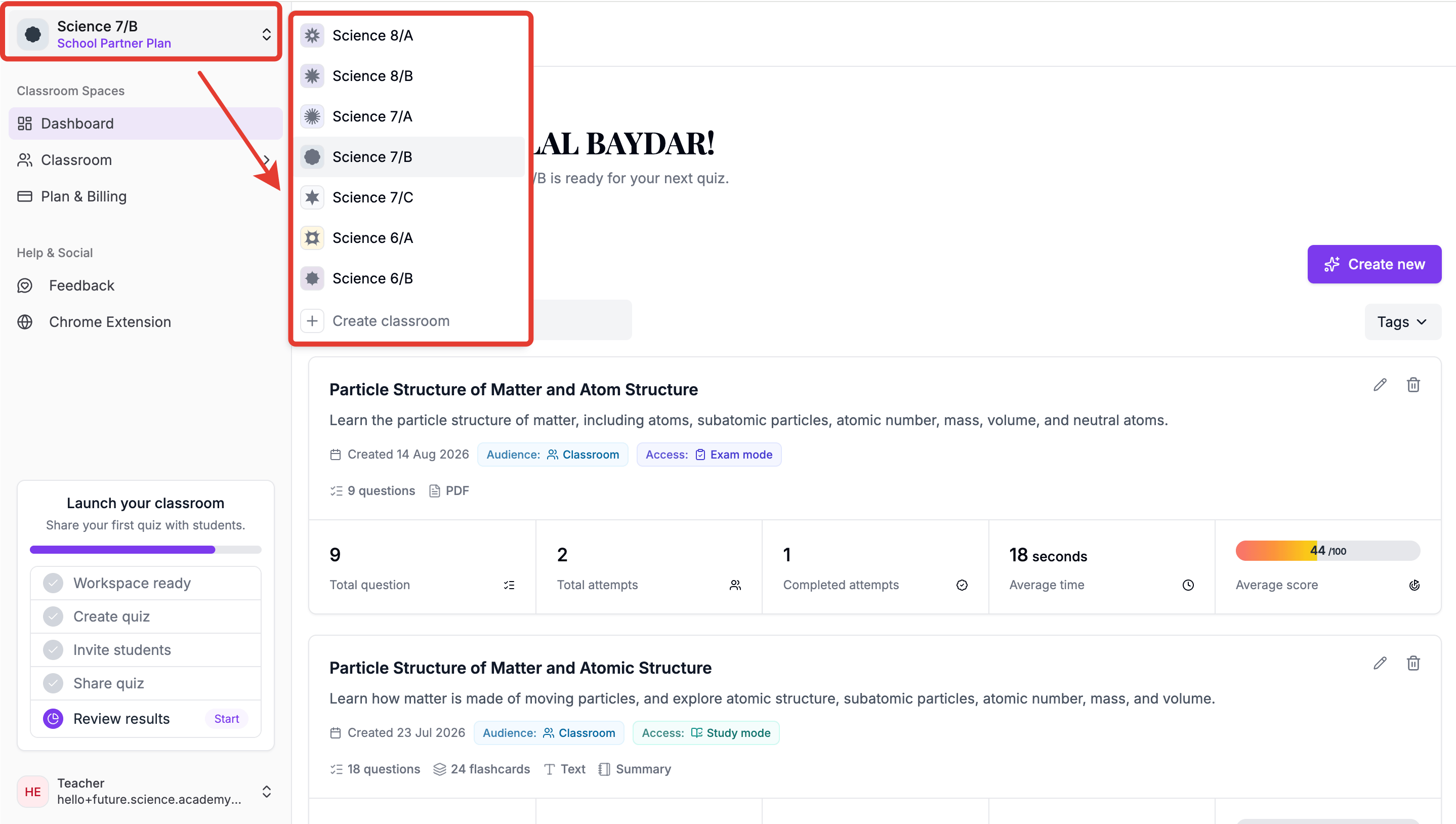The image size is (1456, 824).
Task: Click the Audience: Classroom badge on Atom Structure quiz
Action: click(552, 455)
